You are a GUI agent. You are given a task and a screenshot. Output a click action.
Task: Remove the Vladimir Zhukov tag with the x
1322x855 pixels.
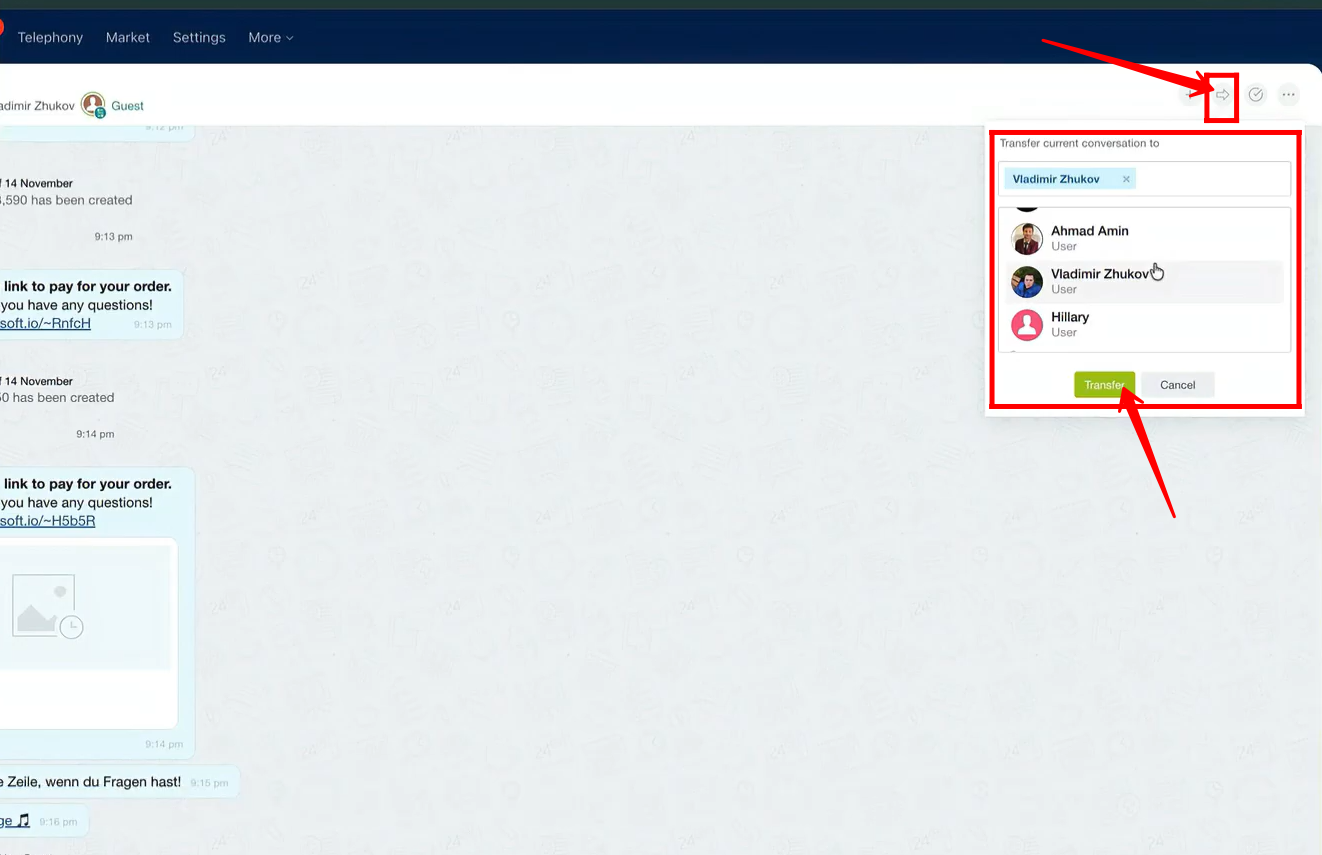(x=1126, y=180)
